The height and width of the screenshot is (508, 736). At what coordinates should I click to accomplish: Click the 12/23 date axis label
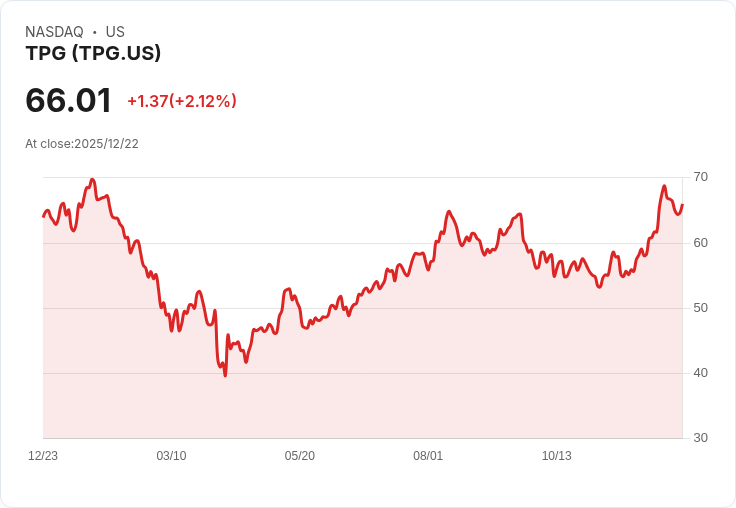(43, 456)
